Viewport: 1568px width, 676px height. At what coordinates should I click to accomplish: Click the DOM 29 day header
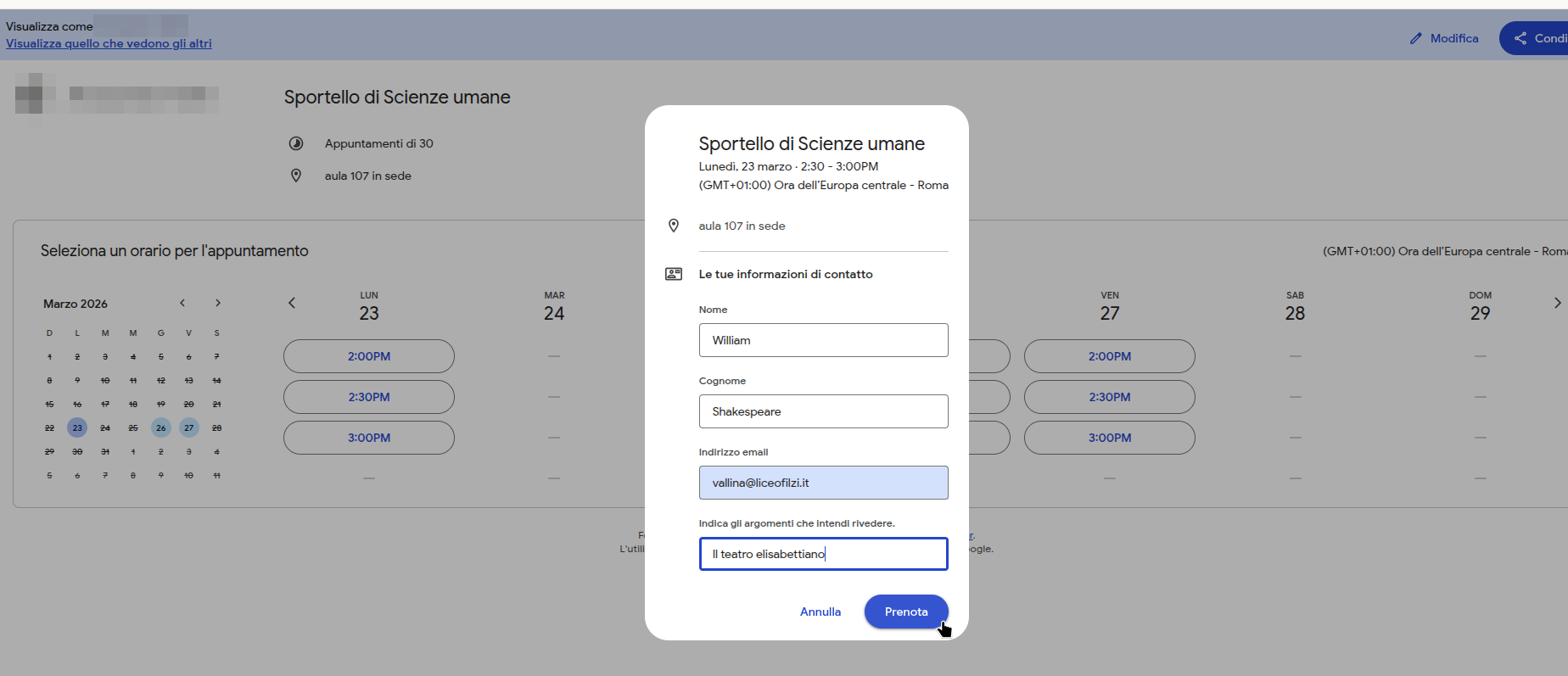click(1481, 307)
